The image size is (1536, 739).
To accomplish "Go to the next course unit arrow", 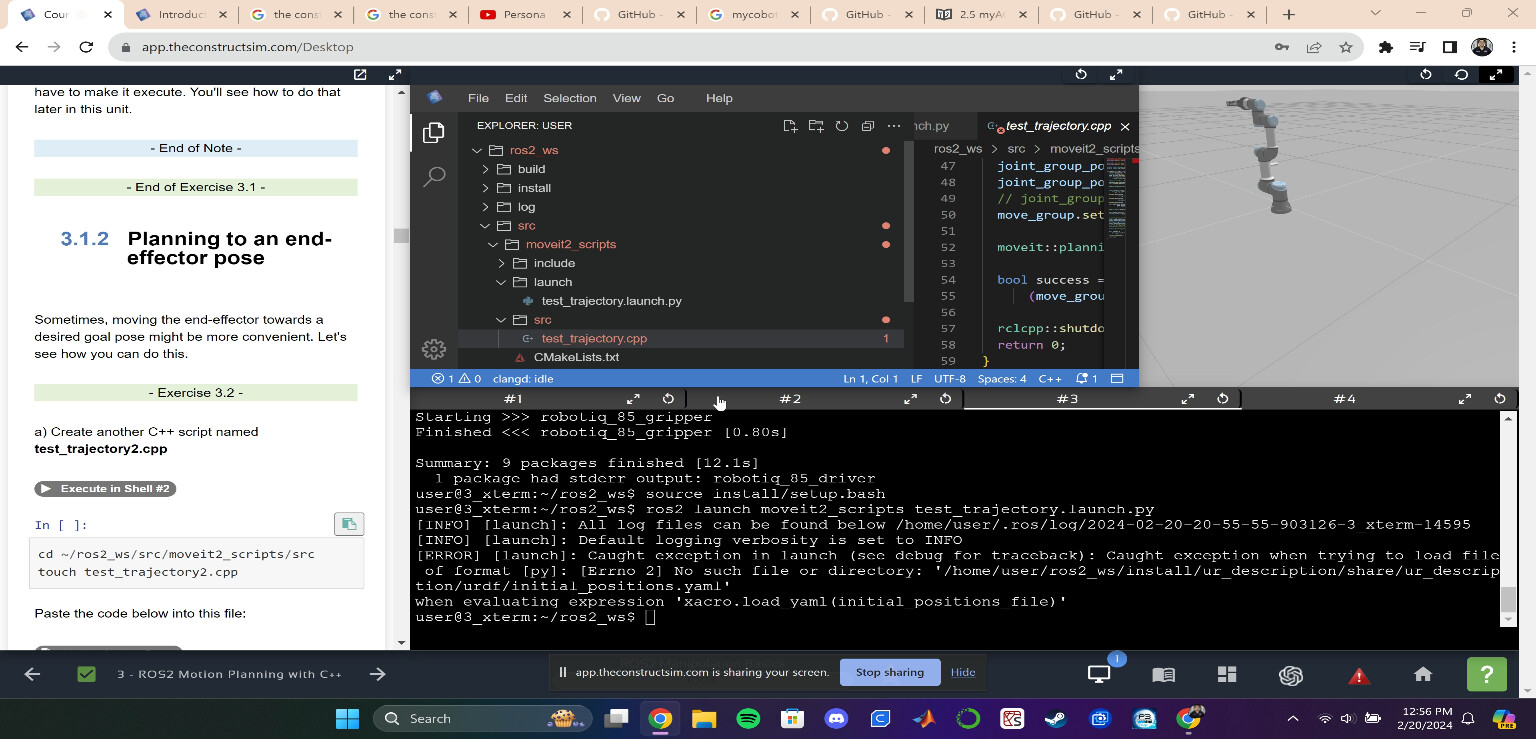I will 377,674.
